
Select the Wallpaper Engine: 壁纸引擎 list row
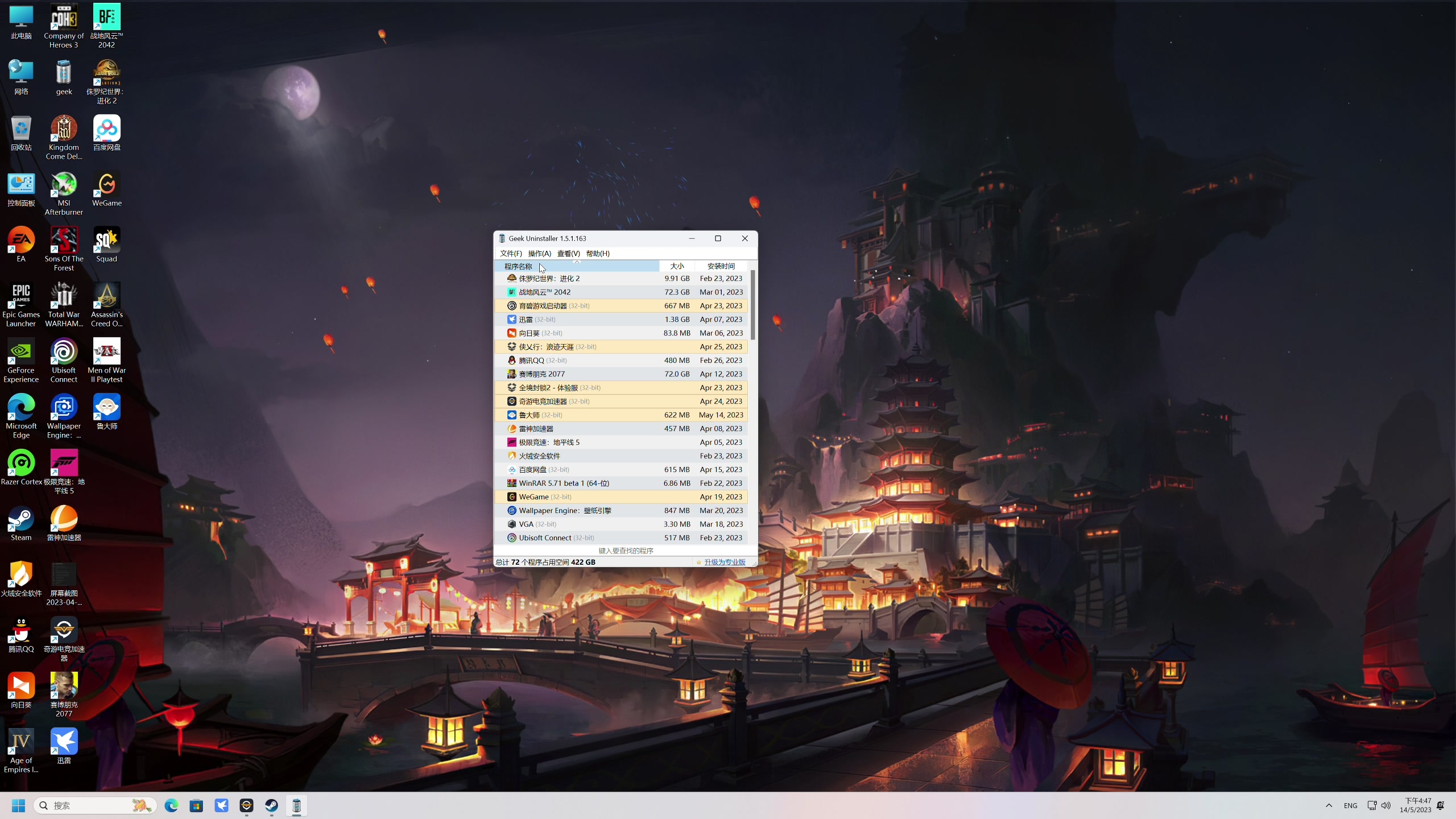click(x=621, y=511)
